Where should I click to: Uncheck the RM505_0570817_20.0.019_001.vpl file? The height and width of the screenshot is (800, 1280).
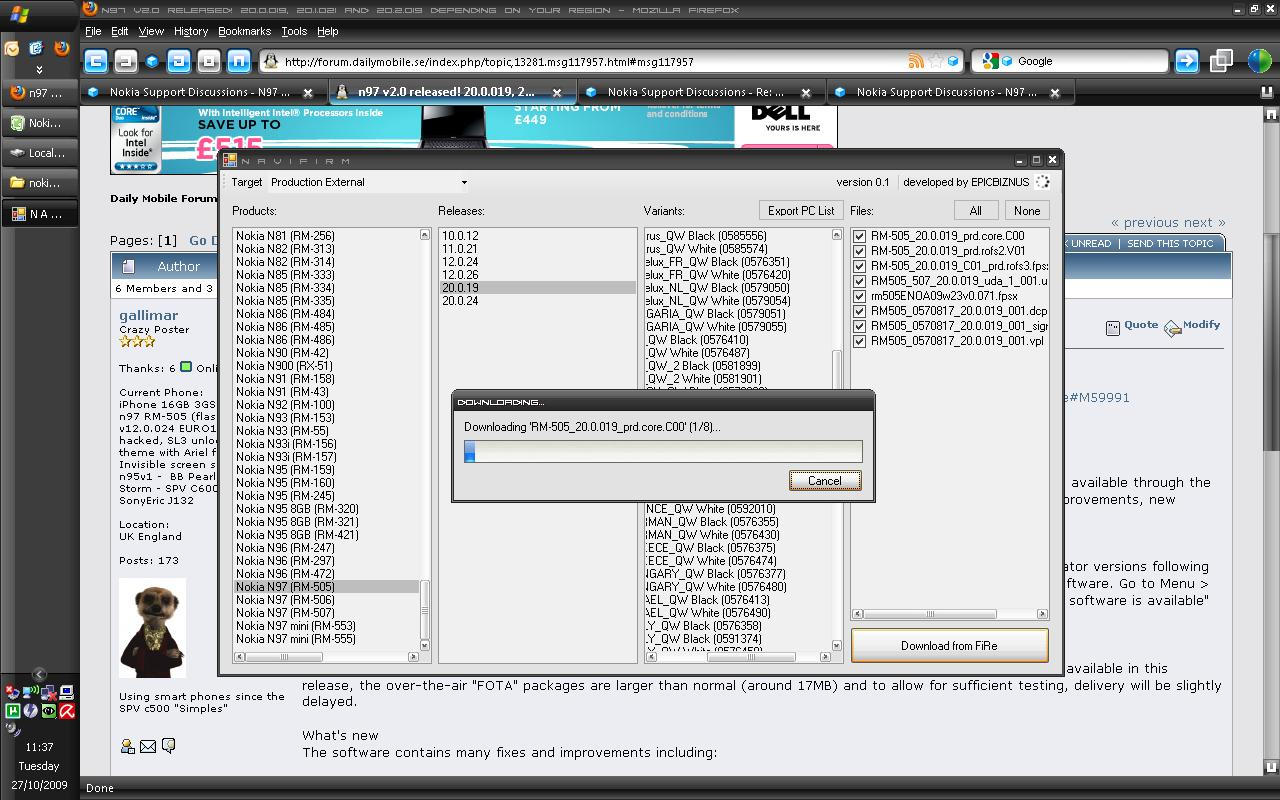859,341
